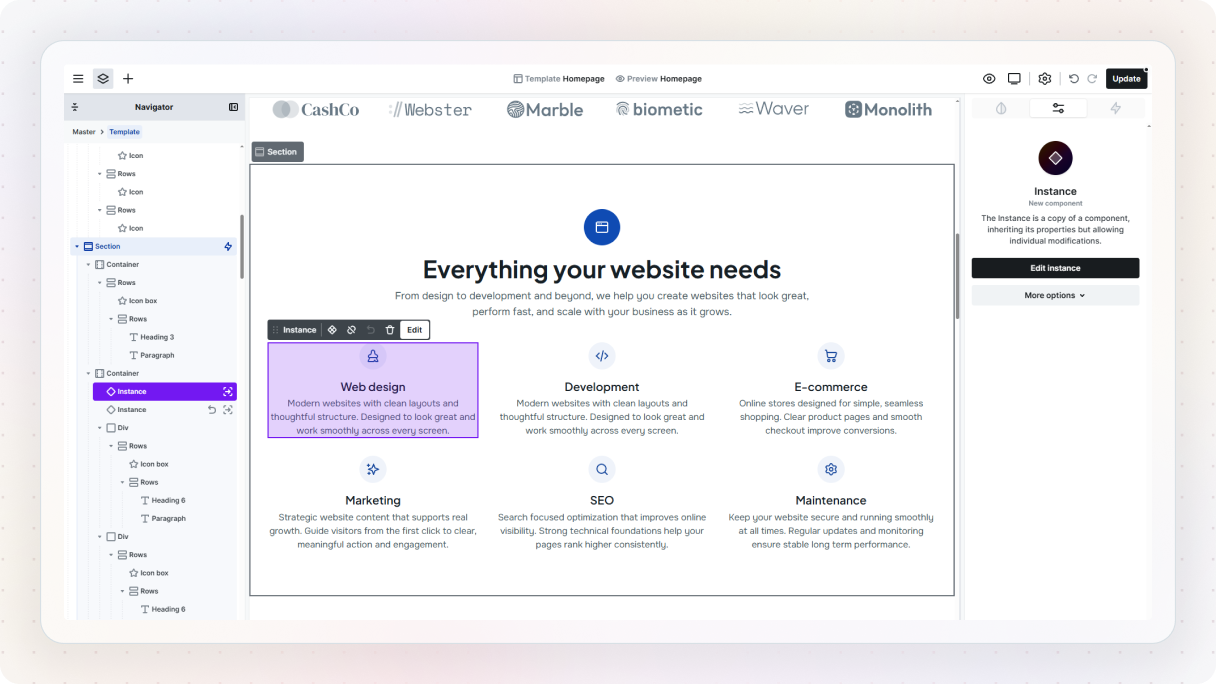1216x684 pixels.
Task: Collapse the first Div arrow
Action: coord(100,428)
